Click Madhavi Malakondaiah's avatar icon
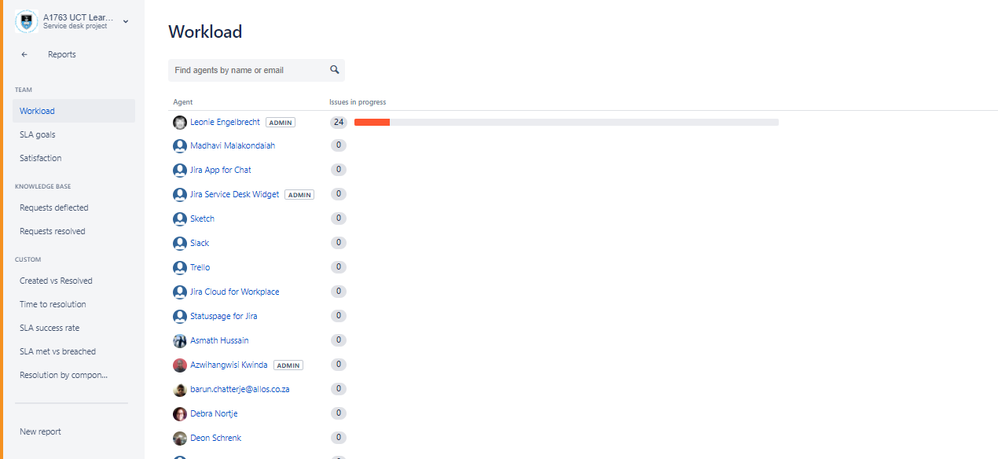Screen dimensions: 998x459 pyautogui.click(x=179, y=146)
